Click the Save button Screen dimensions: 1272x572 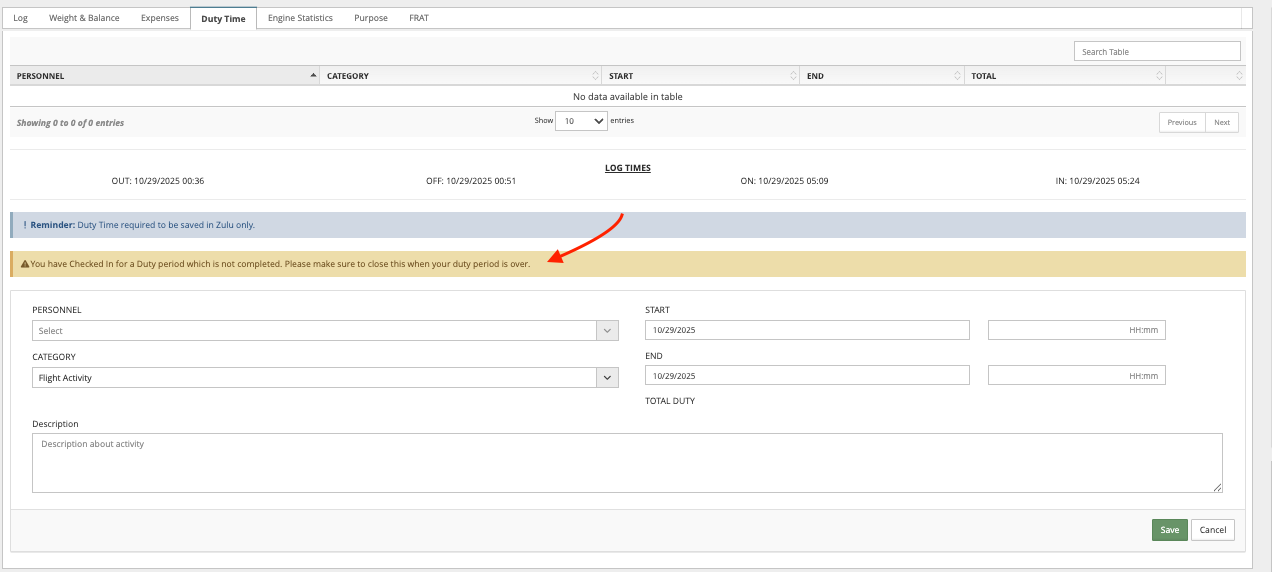pos(1169,530)
